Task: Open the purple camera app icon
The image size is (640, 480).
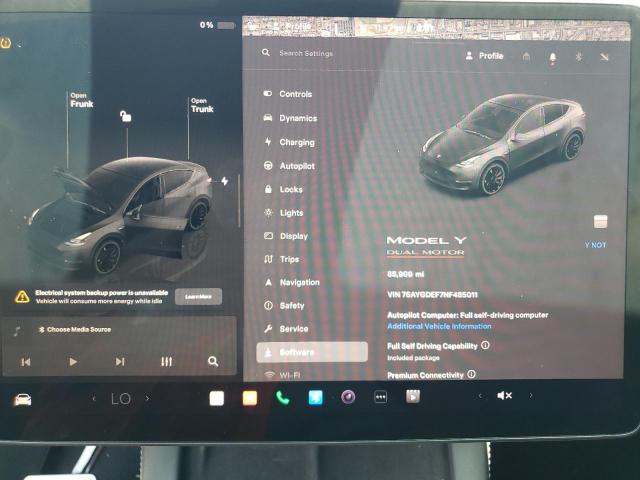Action: point(348,397)
